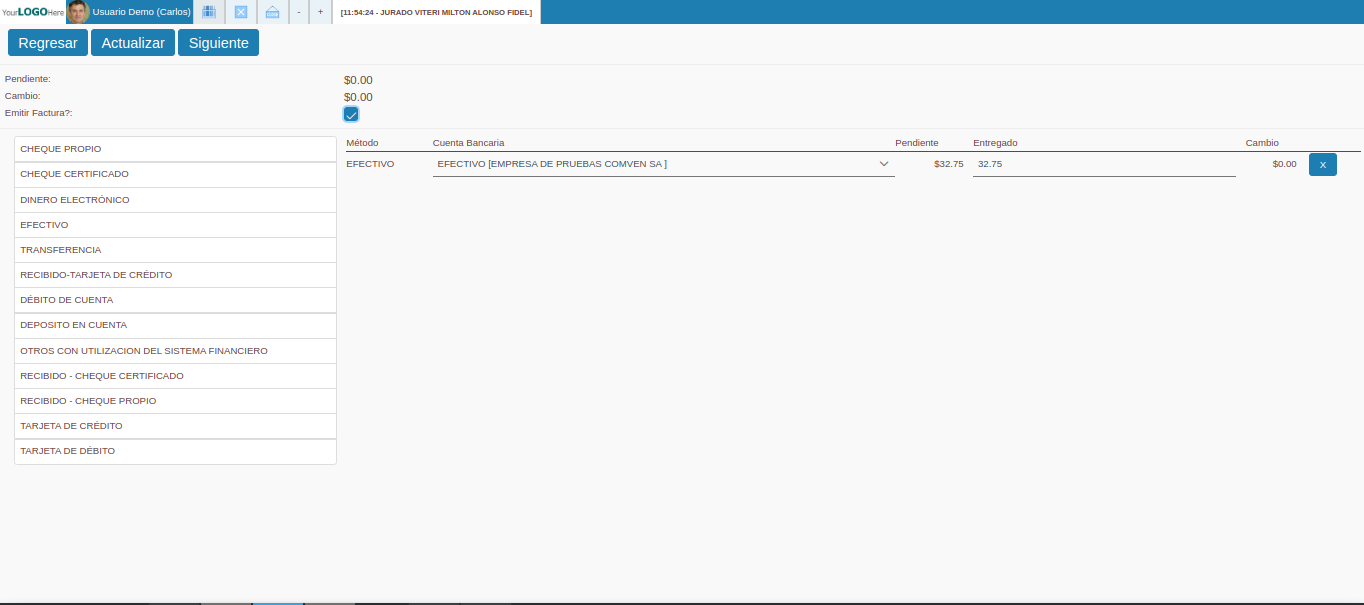This screenshot has height=605, width=1364.
Task: Select RECIBIDO-TARJETA DE CRÉDITO payment method
Action: click(175, 275)
